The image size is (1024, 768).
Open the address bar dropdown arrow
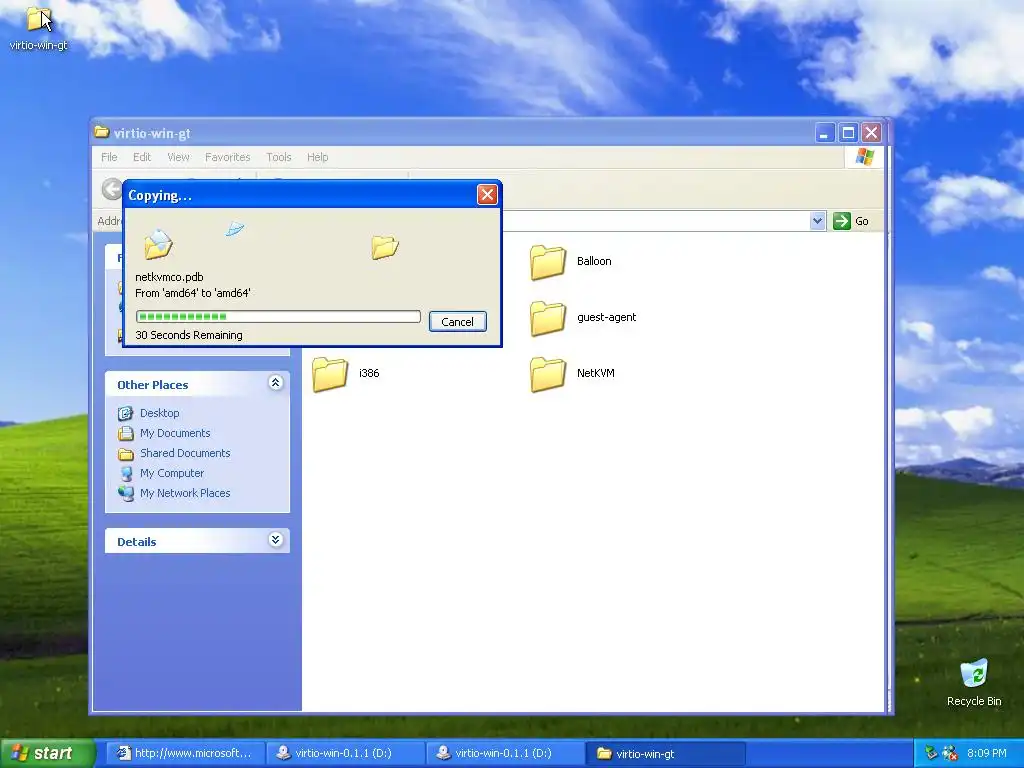(817, 221)
